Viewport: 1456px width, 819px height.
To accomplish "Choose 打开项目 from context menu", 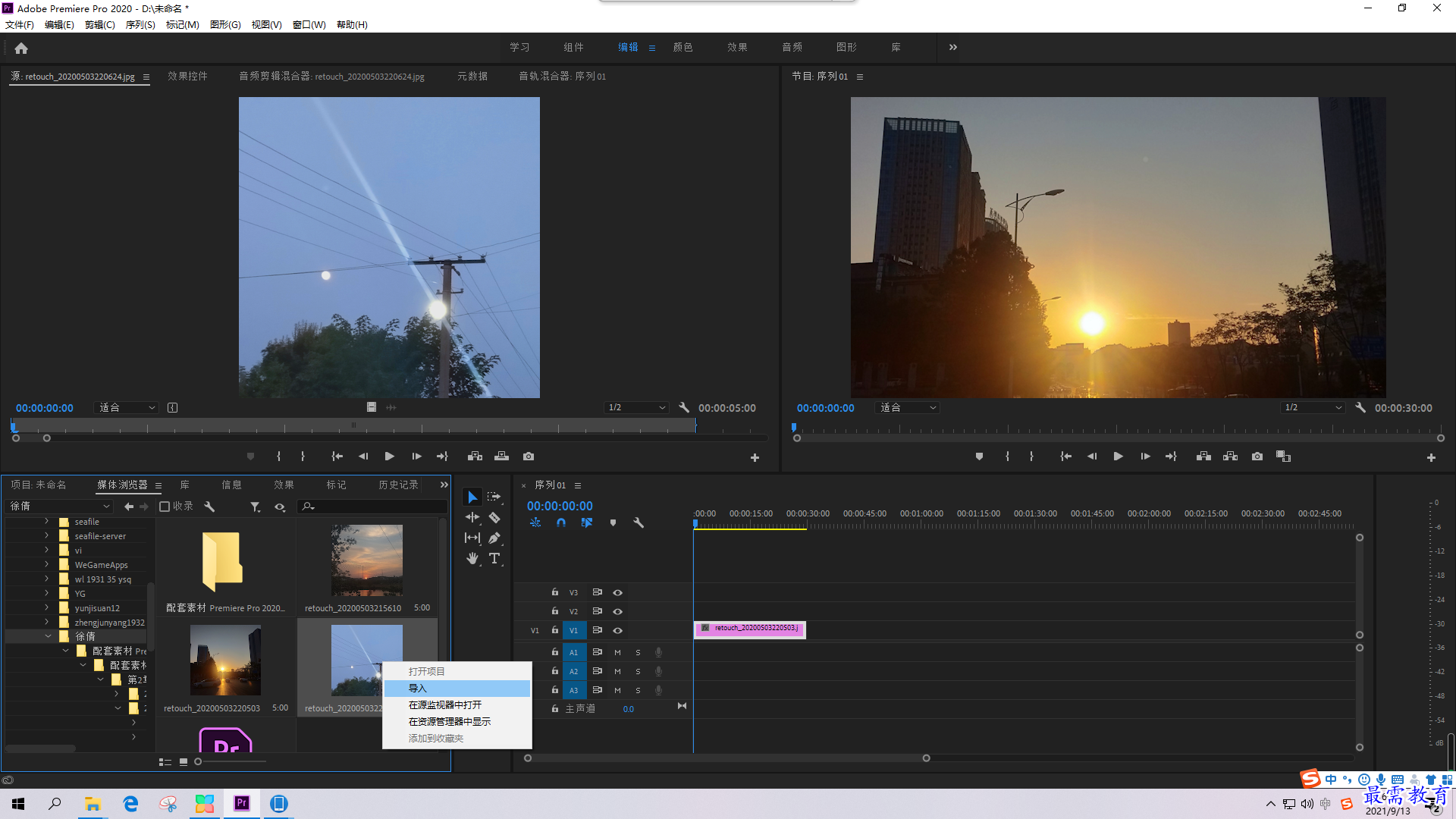I will [457, 672].
